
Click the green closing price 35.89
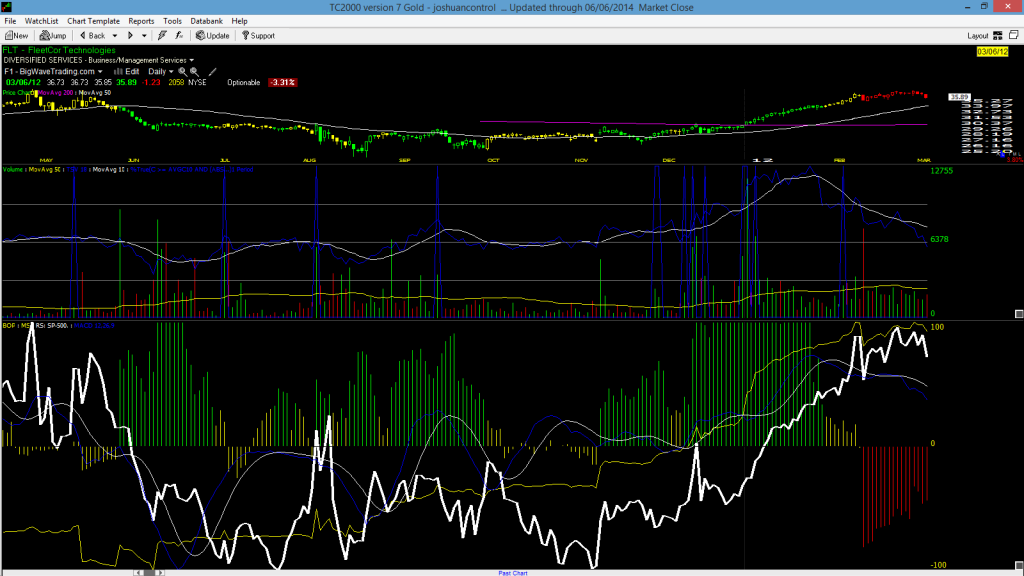tap(126, 82)
